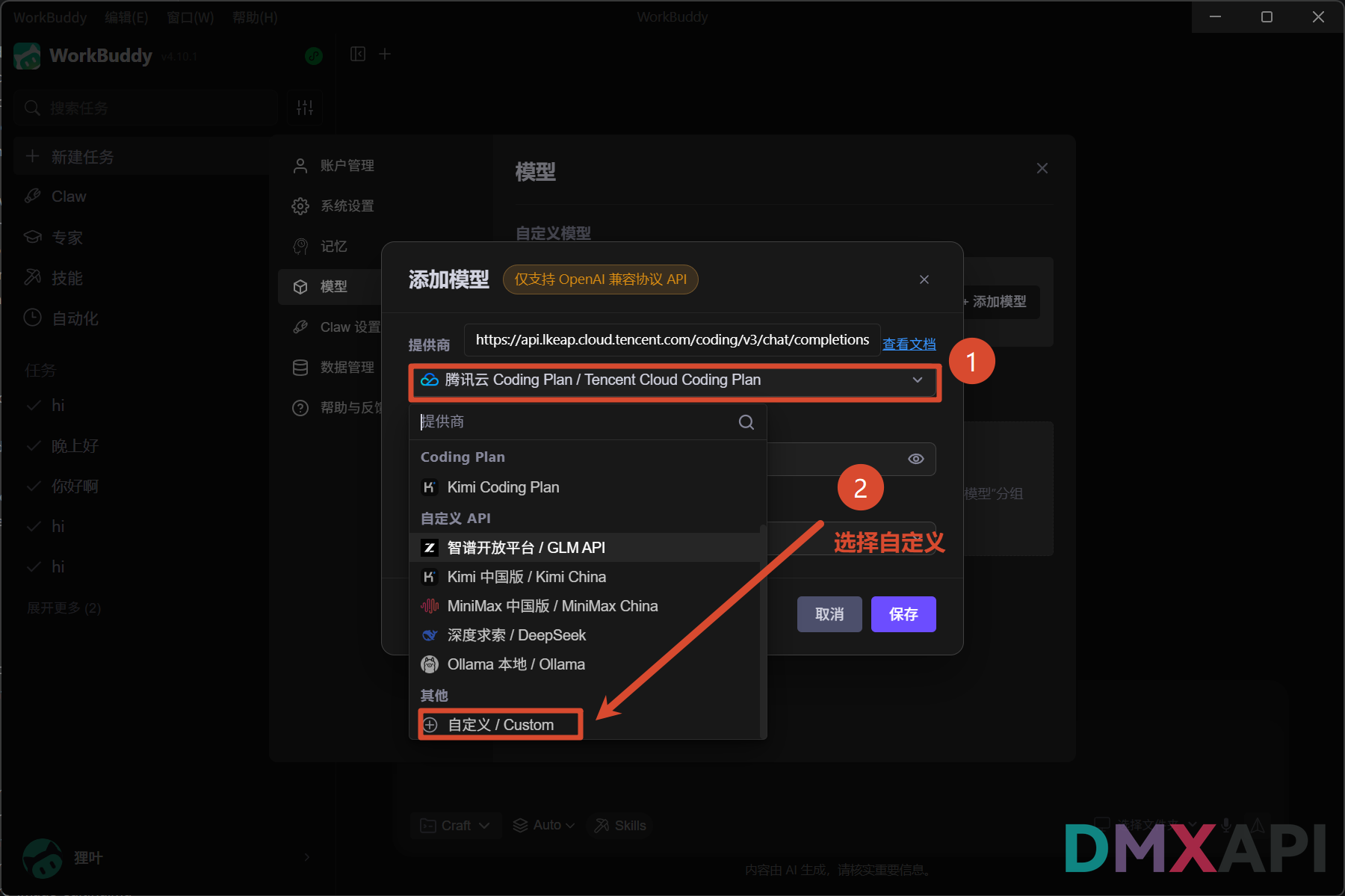
Task: Open the Craft mode dropdown
Action: 455,826
